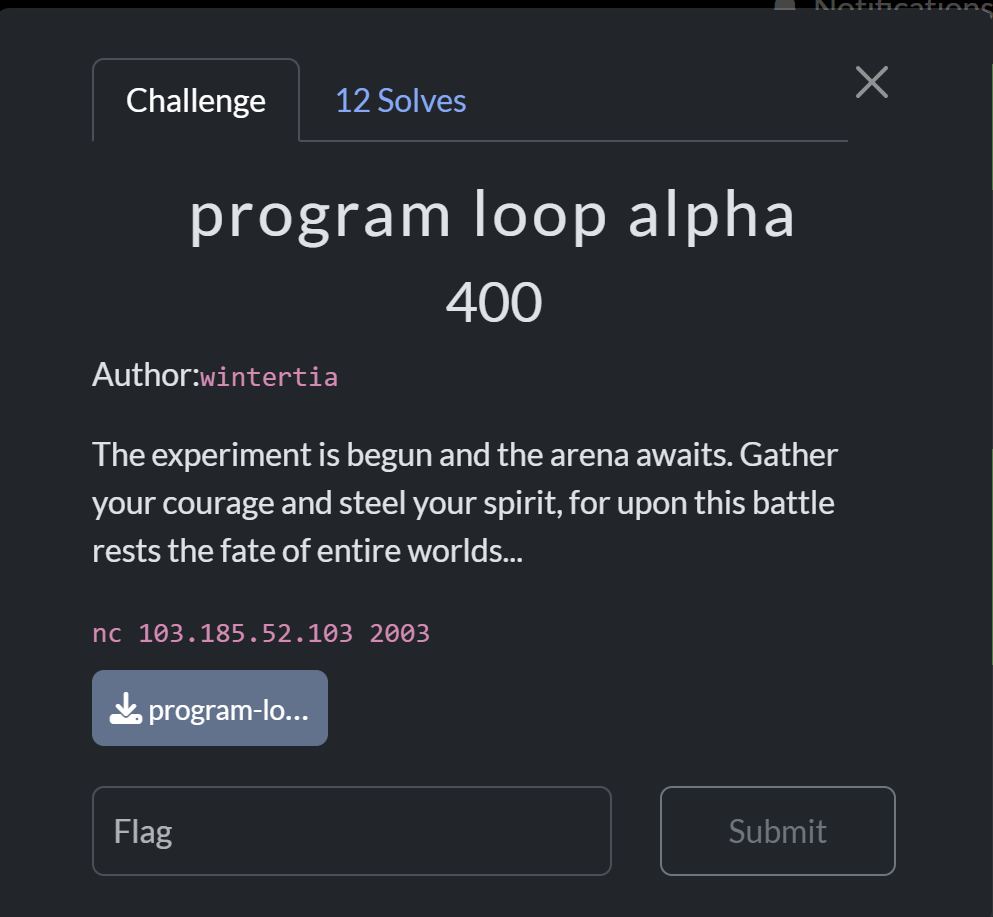Click the "nc" word in the command
This screenshot has height=917, width=993.
click(107, 633)
